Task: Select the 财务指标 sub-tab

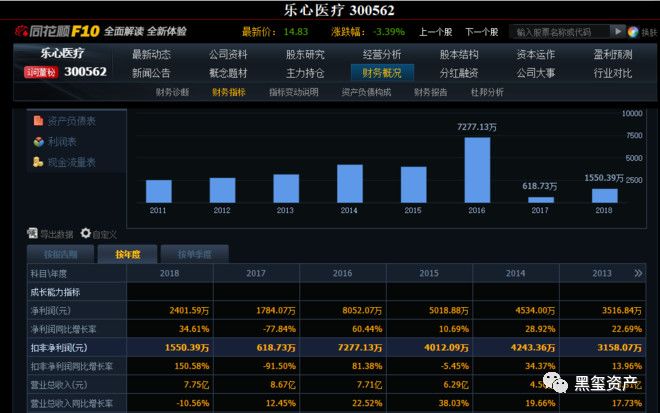Action: (x=229, y=92)
